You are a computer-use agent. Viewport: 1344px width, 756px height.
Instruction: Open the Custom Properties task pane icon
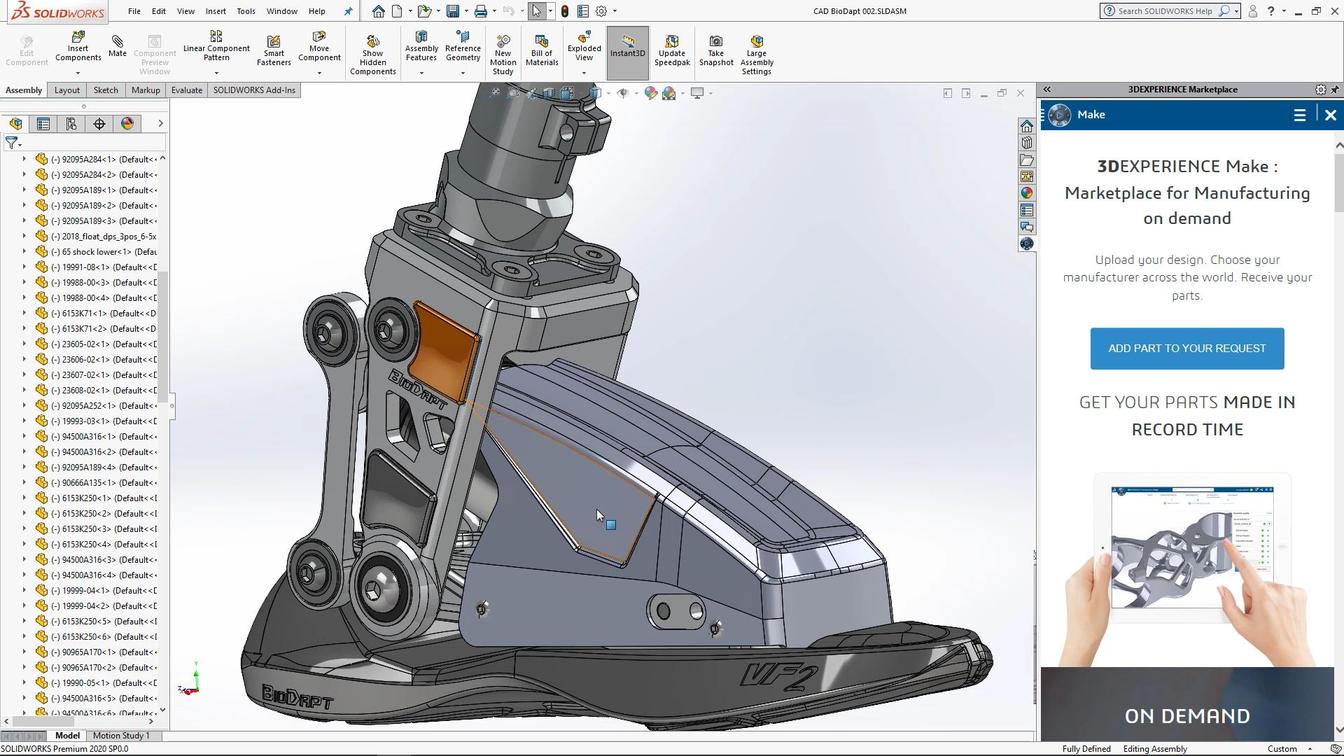[1027, 210]
